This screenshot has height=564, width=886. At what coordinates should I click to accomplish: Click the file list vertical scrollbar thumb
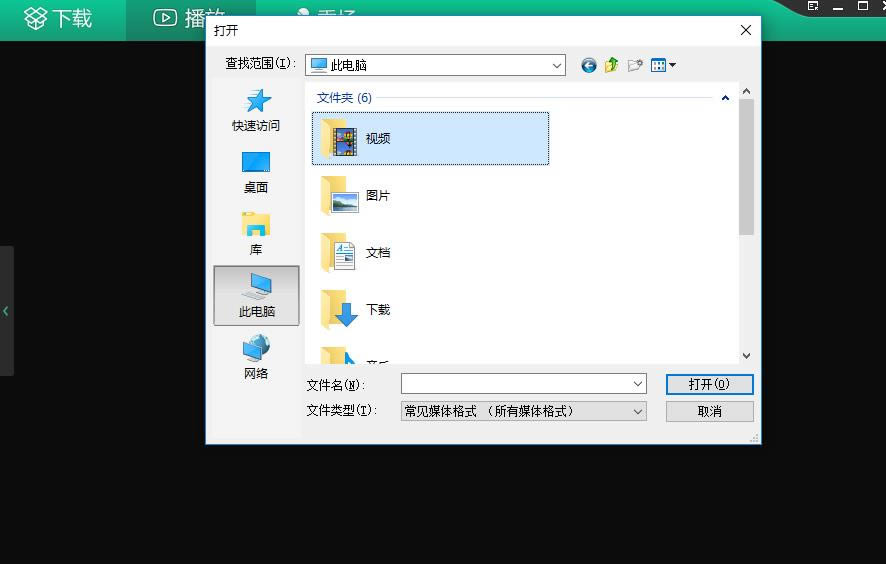pos(746,167)
